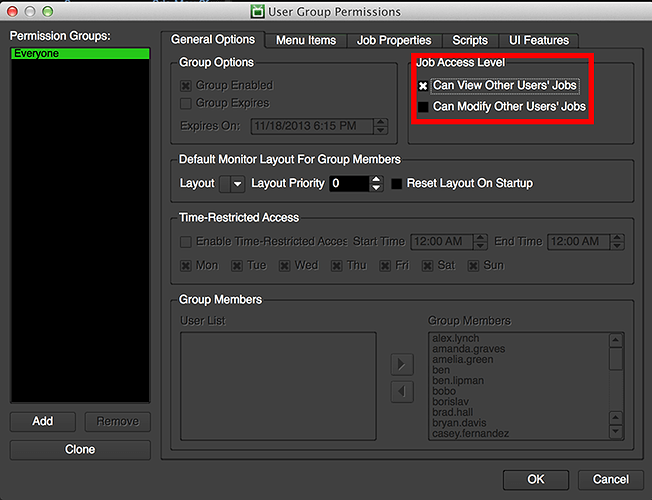
Task: Click the remove-user left arrow button
Action: pyautogui.click(x=401, y=391)
